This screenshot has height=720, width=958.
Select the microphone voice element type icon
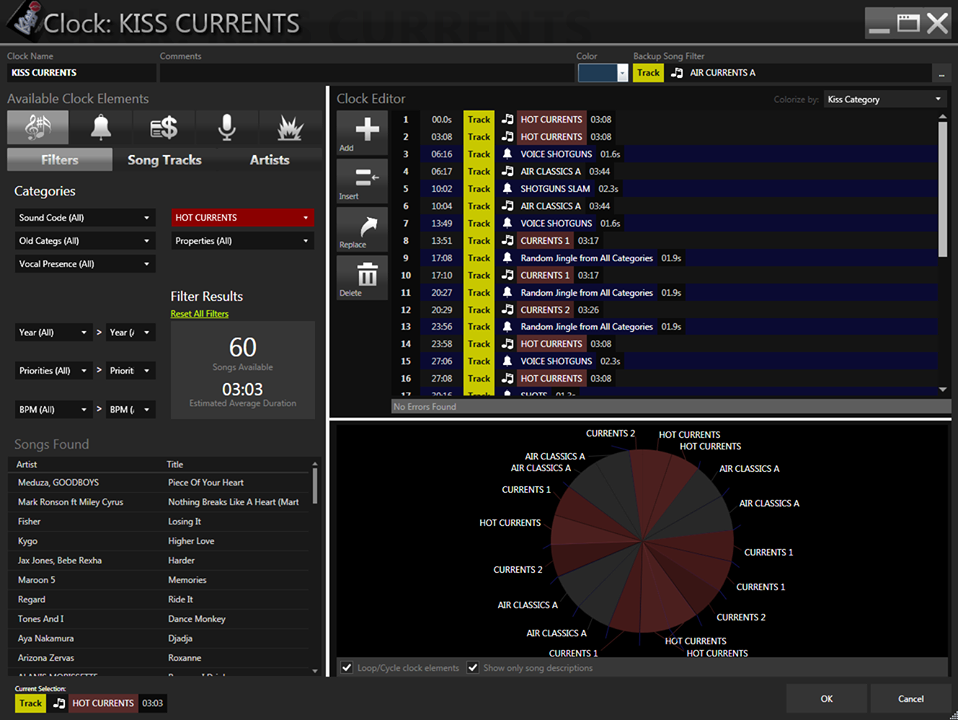pos(227,127)
